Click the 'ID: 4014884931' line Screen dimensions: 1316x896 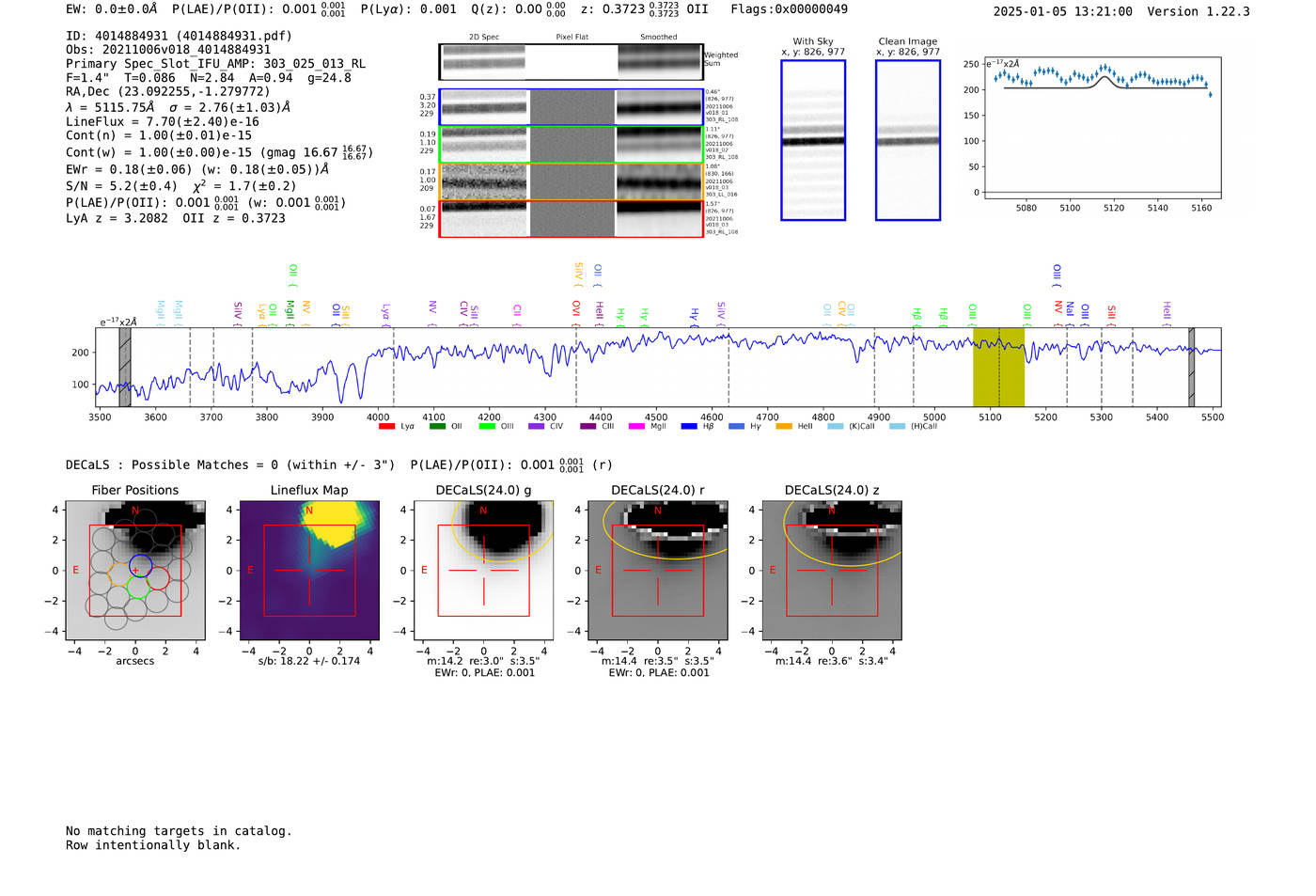pyautogui.click(x=179, y=36)
